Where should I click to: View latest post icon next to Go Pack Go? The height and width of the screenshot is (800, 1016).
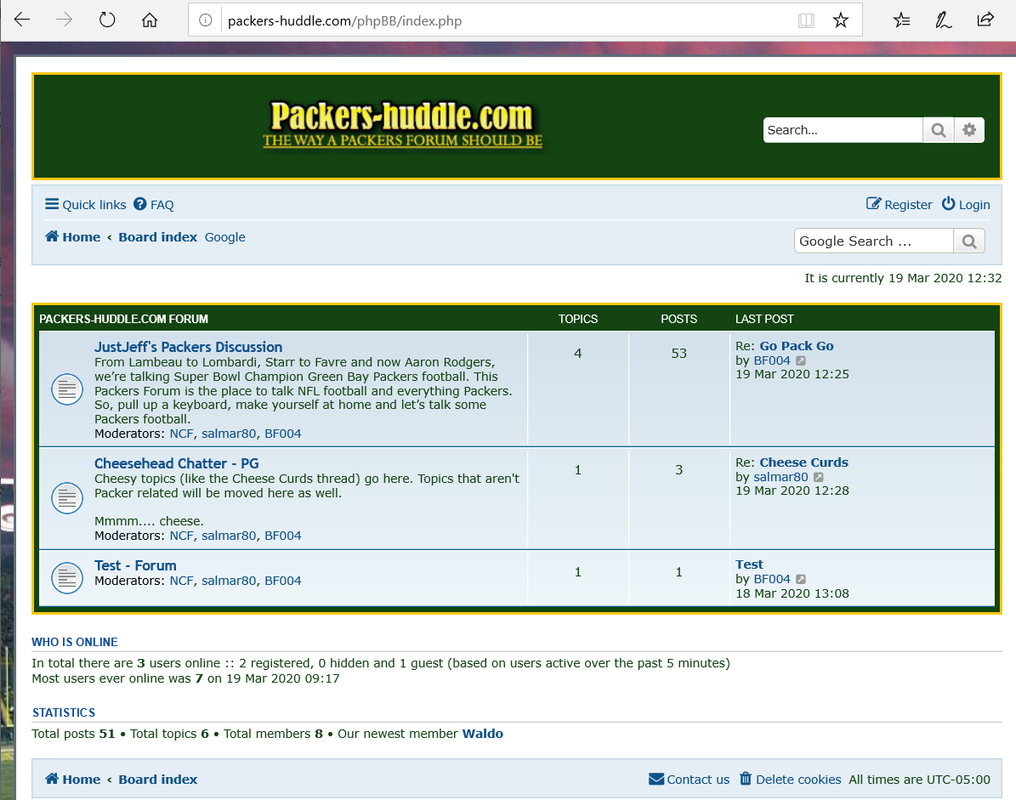[x=801, y=361]
